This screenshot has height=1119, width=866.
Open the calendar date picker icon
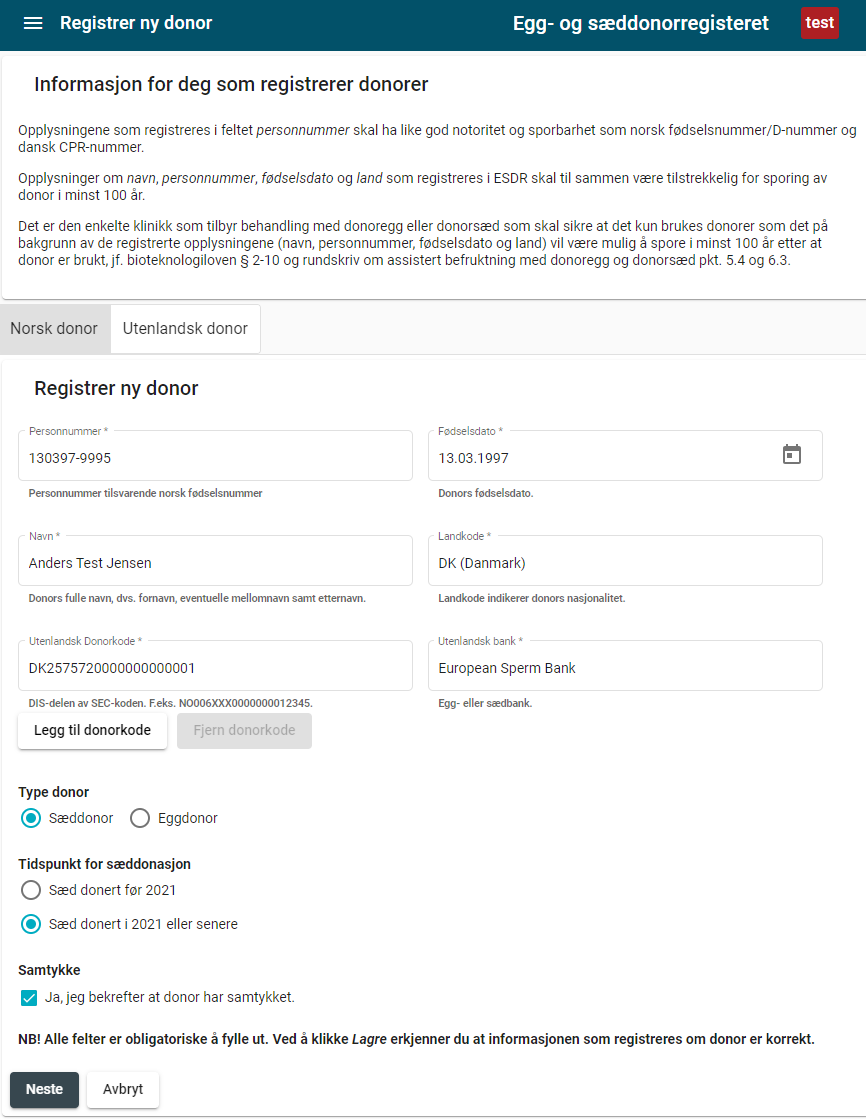tap(791, 455)
